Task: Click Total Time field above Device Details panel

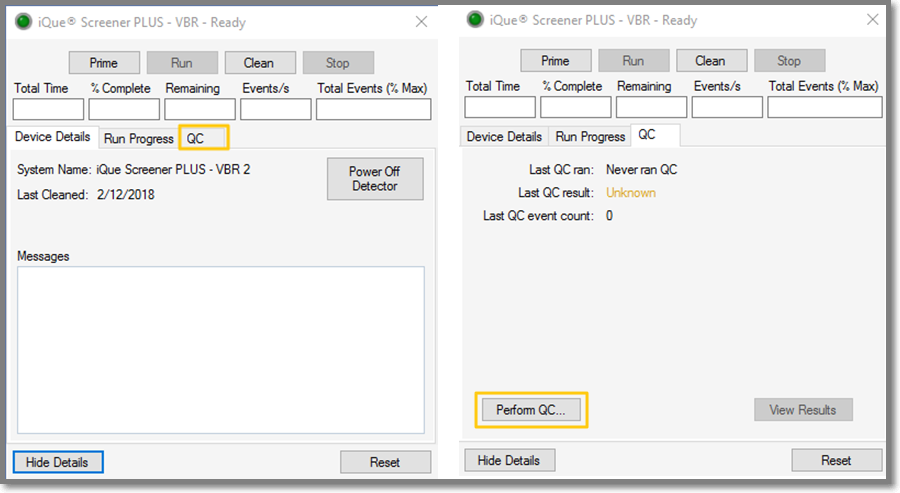Action: pos(48,109)
